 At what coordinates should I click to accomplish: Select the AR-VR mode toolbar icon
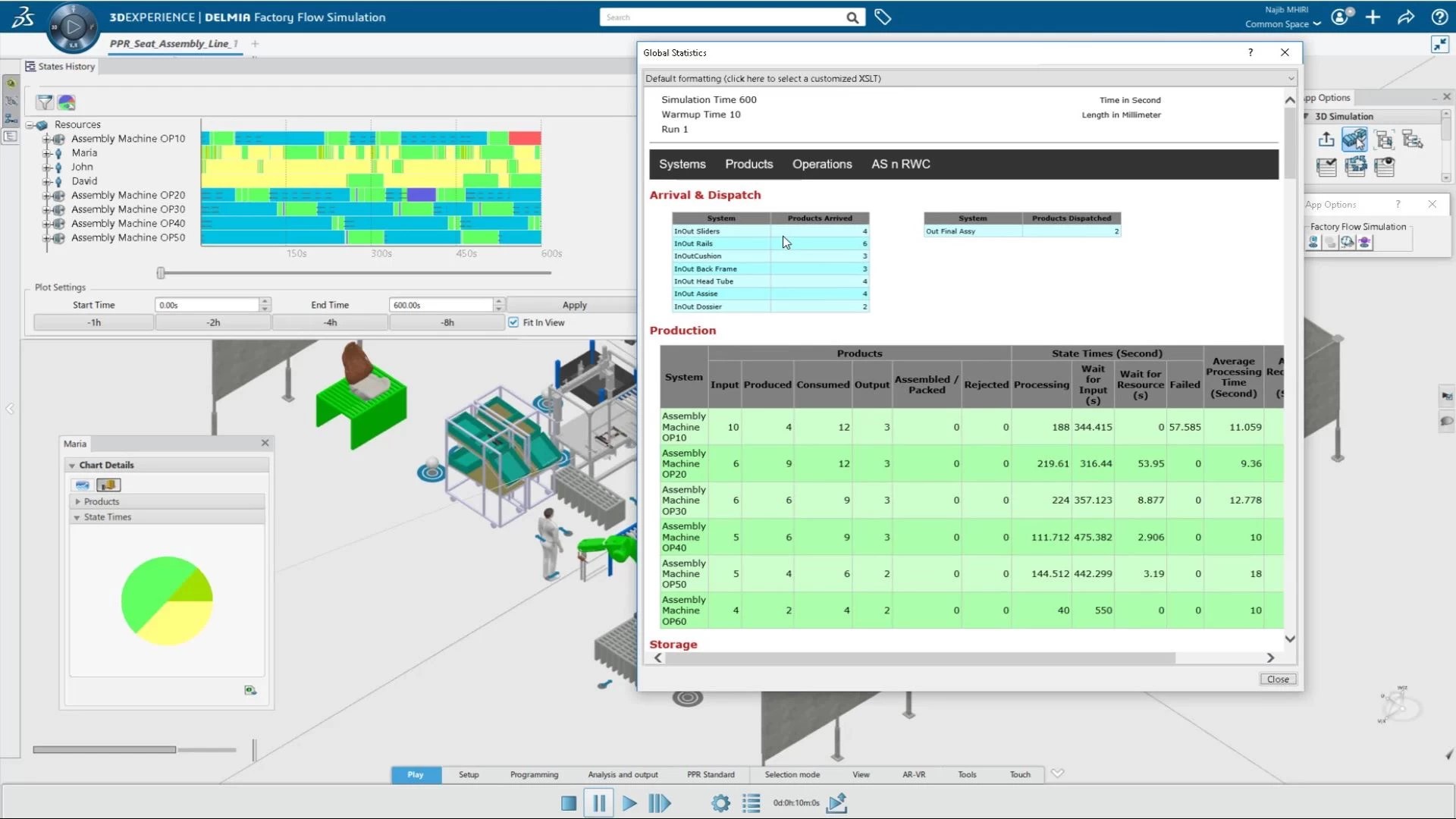(913, 774)
